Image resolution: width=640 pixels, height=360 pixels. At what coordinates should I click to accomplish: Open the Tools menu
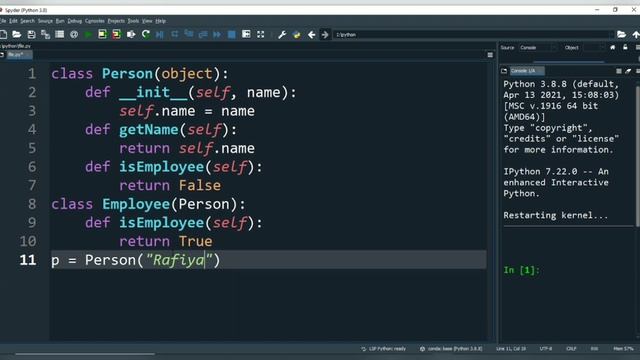tap(133, 21)
